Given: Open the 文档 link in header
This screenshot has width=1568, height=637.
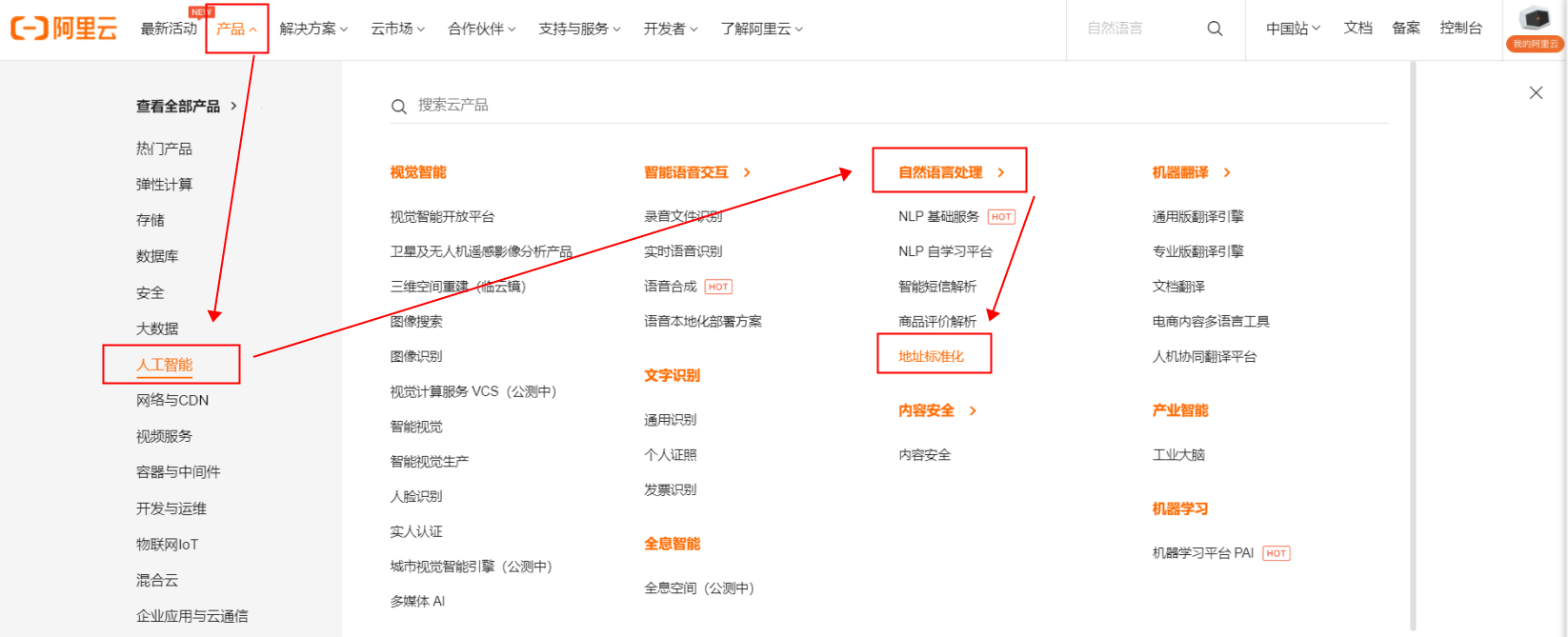Looking at the screenshot, I should (x=1358, y=29).
